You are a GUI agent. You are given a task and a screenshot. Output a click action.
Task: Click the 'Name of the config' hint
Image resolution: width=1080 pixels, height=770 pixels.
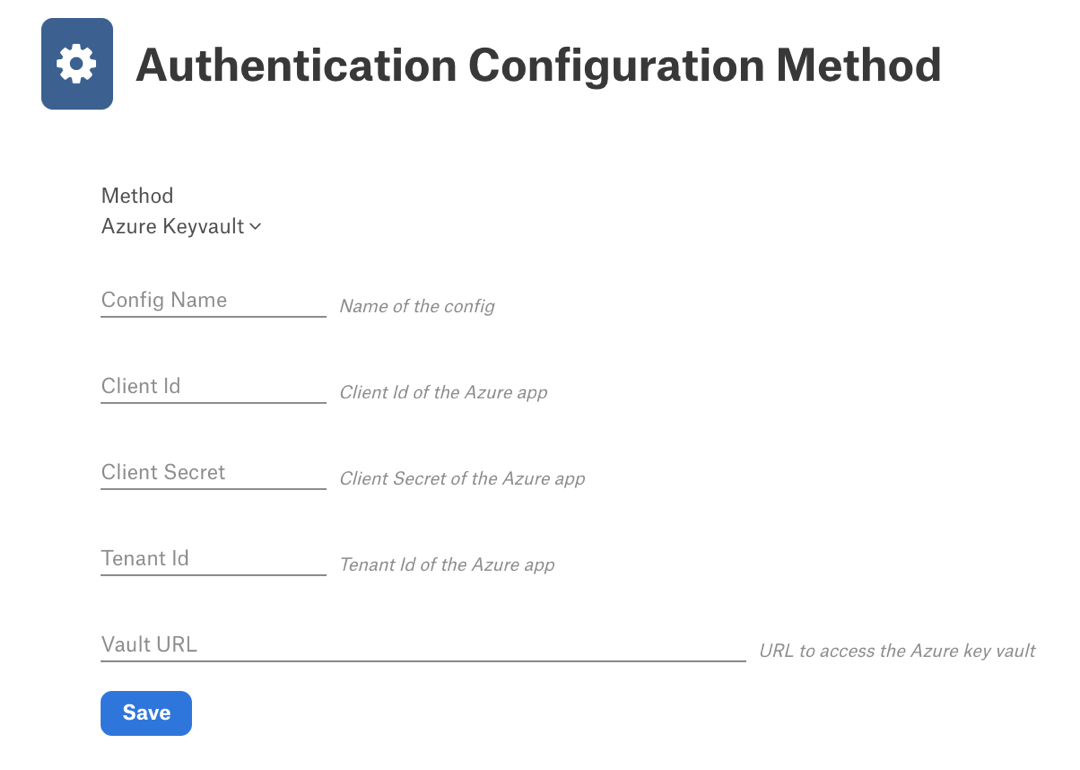417,306
